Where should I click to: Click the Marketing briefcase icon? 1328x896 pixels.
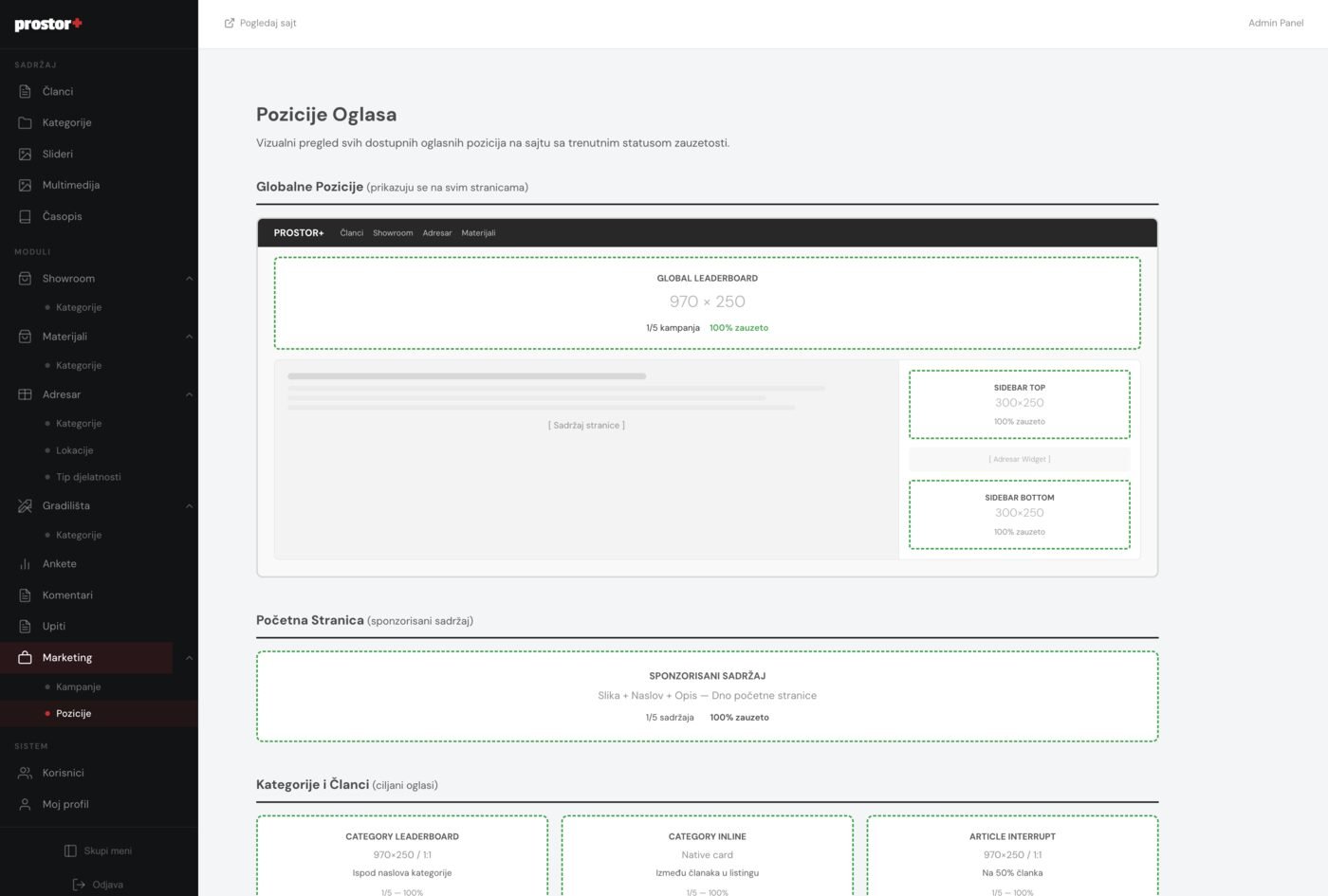pos(25,657)
